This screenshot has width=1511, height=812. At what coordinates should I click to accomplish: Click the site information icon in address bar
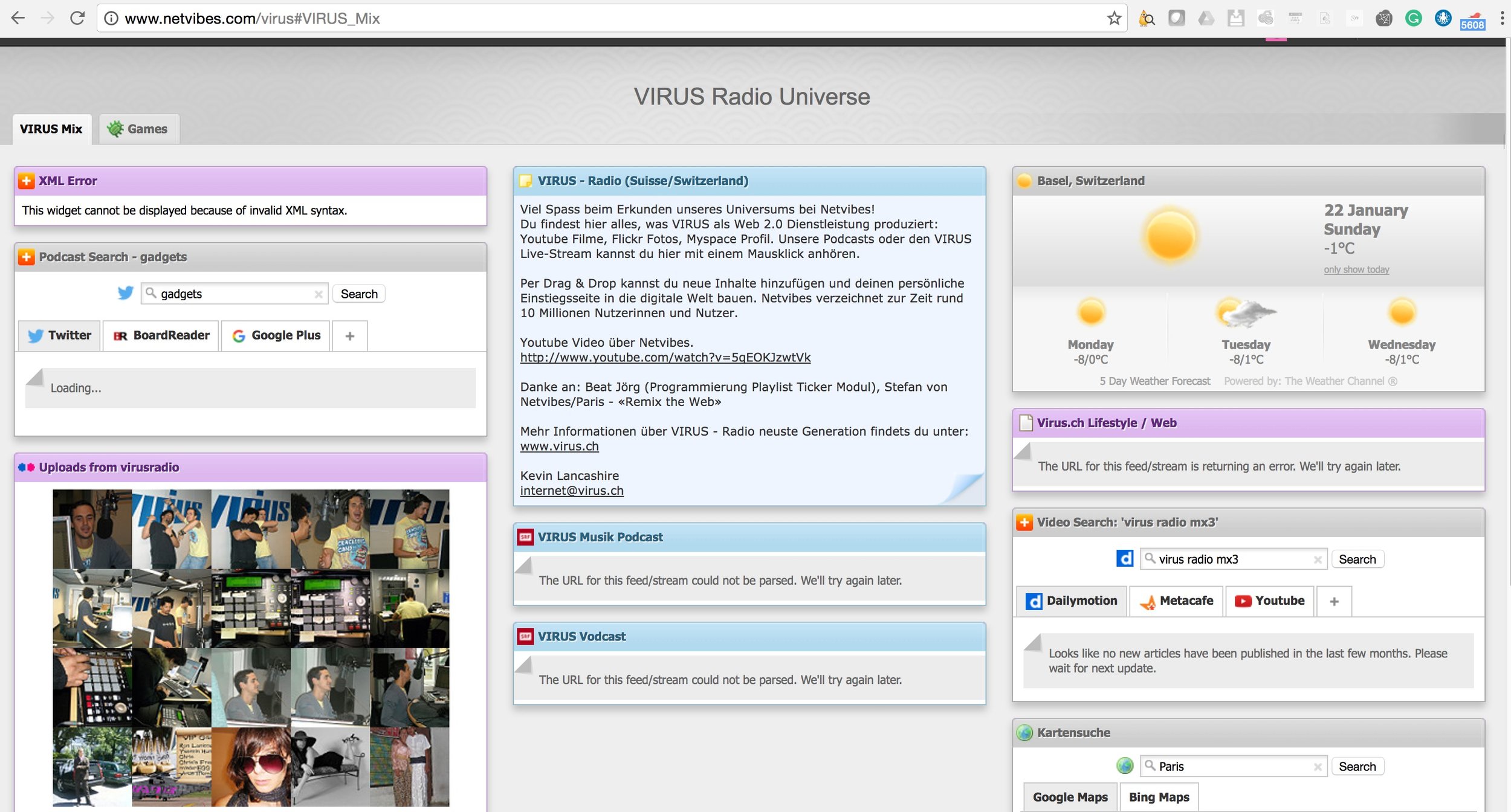pos(111,18)
